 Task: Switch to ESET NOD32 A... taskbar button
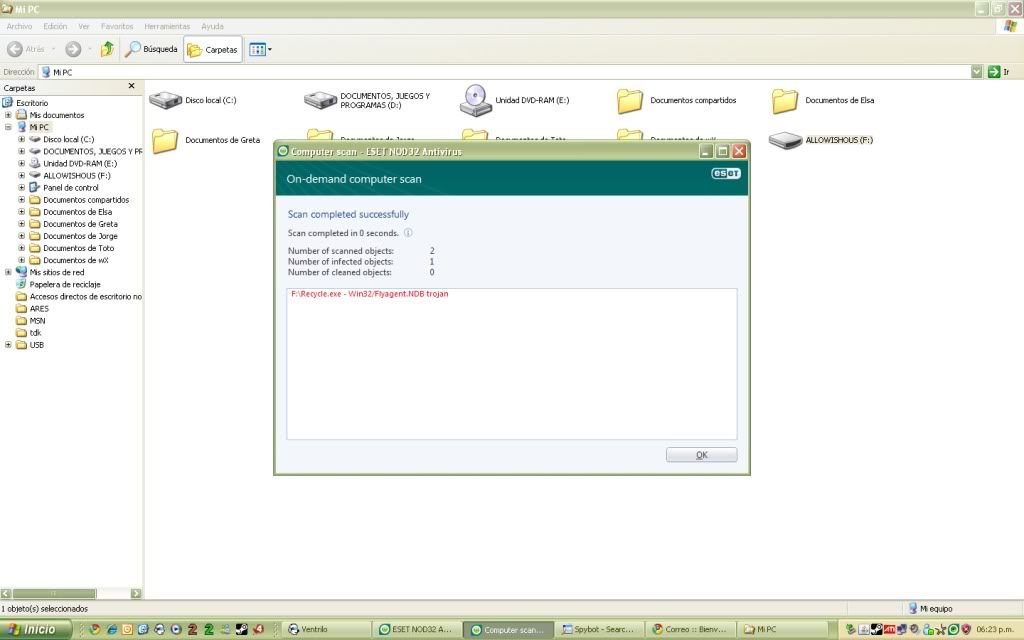pos(415,630)
